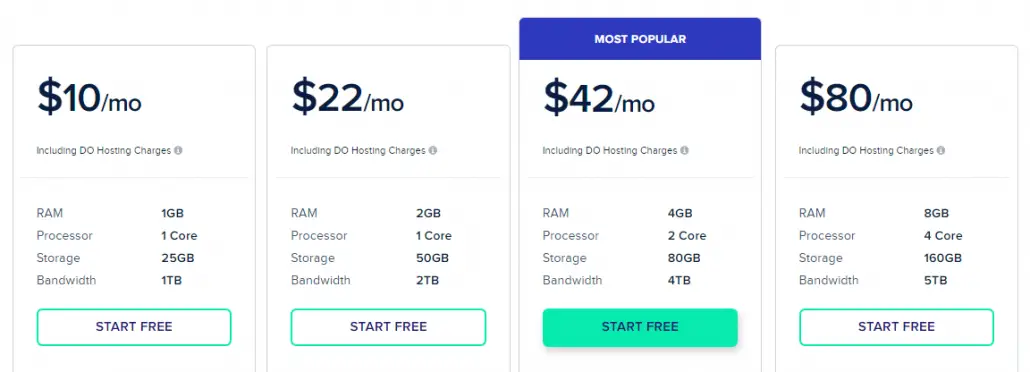Select the 160GB Storage value
Viewport: 1030px width, 372px height.
[x=943, y=258]
